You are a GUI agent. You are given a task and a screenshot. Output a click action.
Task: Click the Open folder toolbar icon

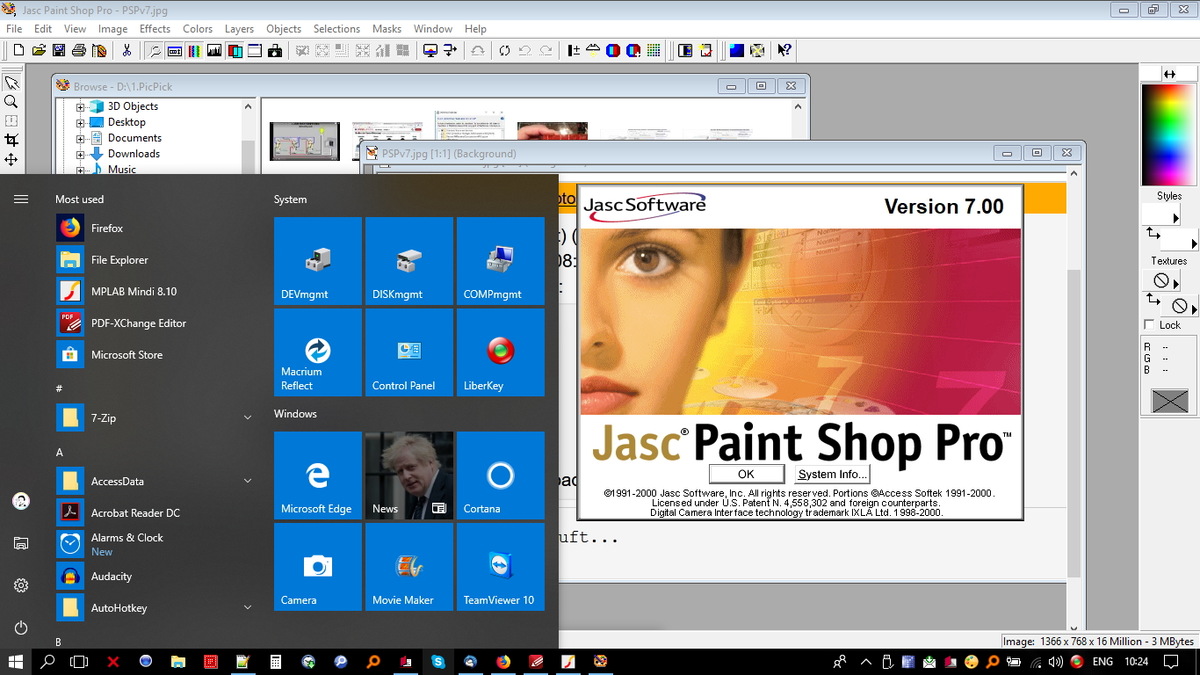(39, 50)
